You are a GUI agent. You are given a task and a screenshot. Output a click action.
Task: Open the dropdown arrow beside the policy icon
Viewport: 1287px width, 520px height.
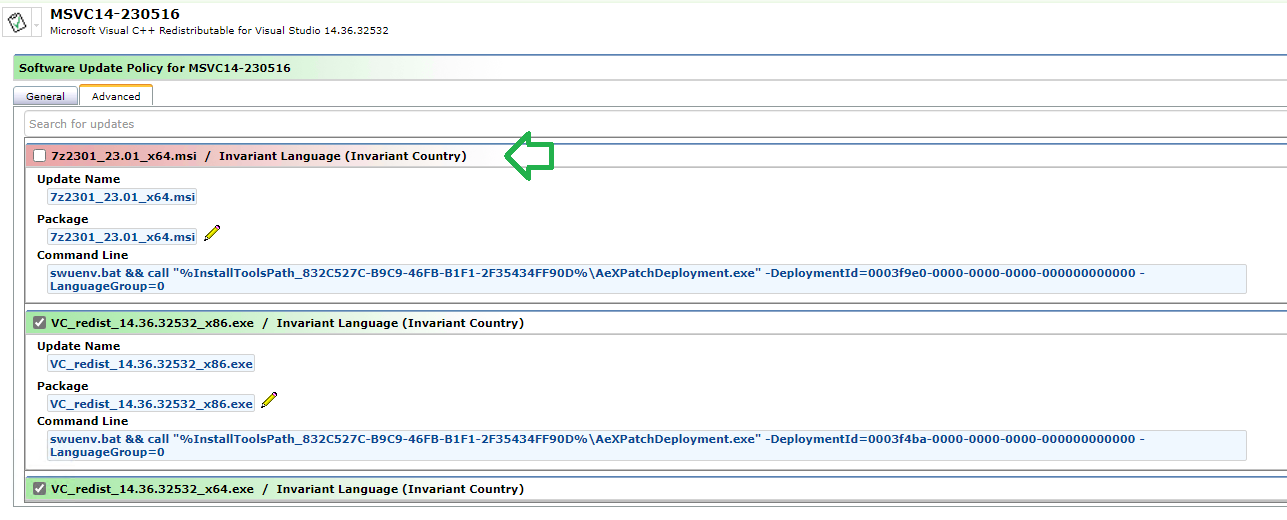(37, 23)
